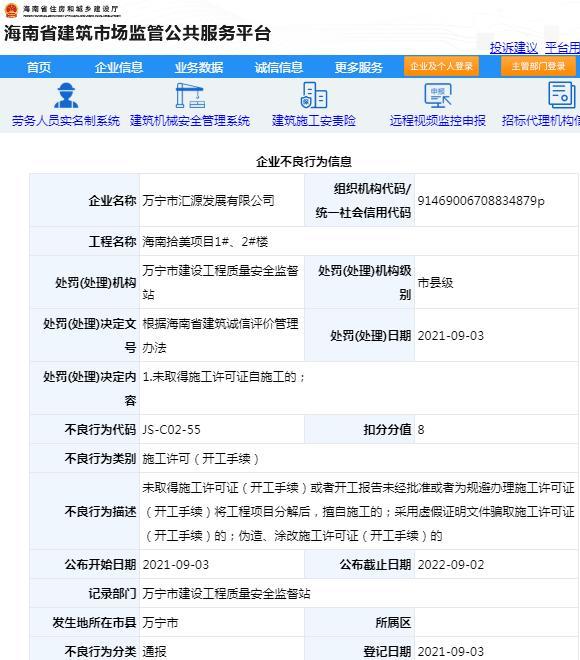Click 远程视频监控申报 label
Viewport: 580px width, 660px height.
click(438, 121)
